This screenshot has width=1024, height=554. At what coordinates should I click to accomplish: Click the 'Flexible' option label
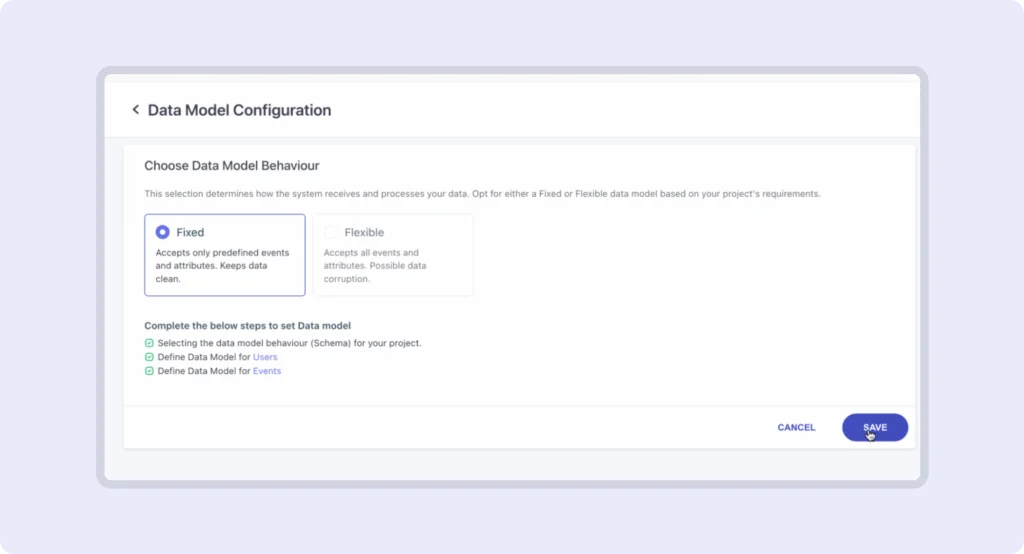coord(364,232)
